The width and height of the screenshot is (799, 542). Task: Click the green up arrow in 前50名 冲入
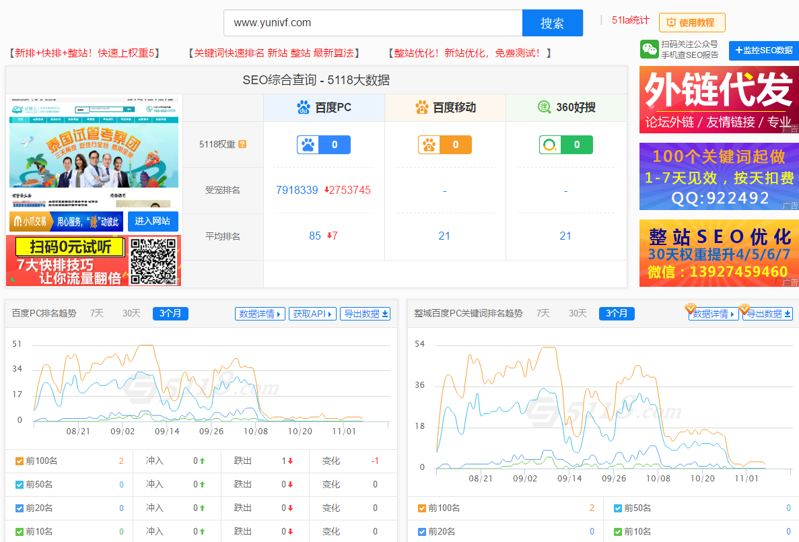click(202, 484)
